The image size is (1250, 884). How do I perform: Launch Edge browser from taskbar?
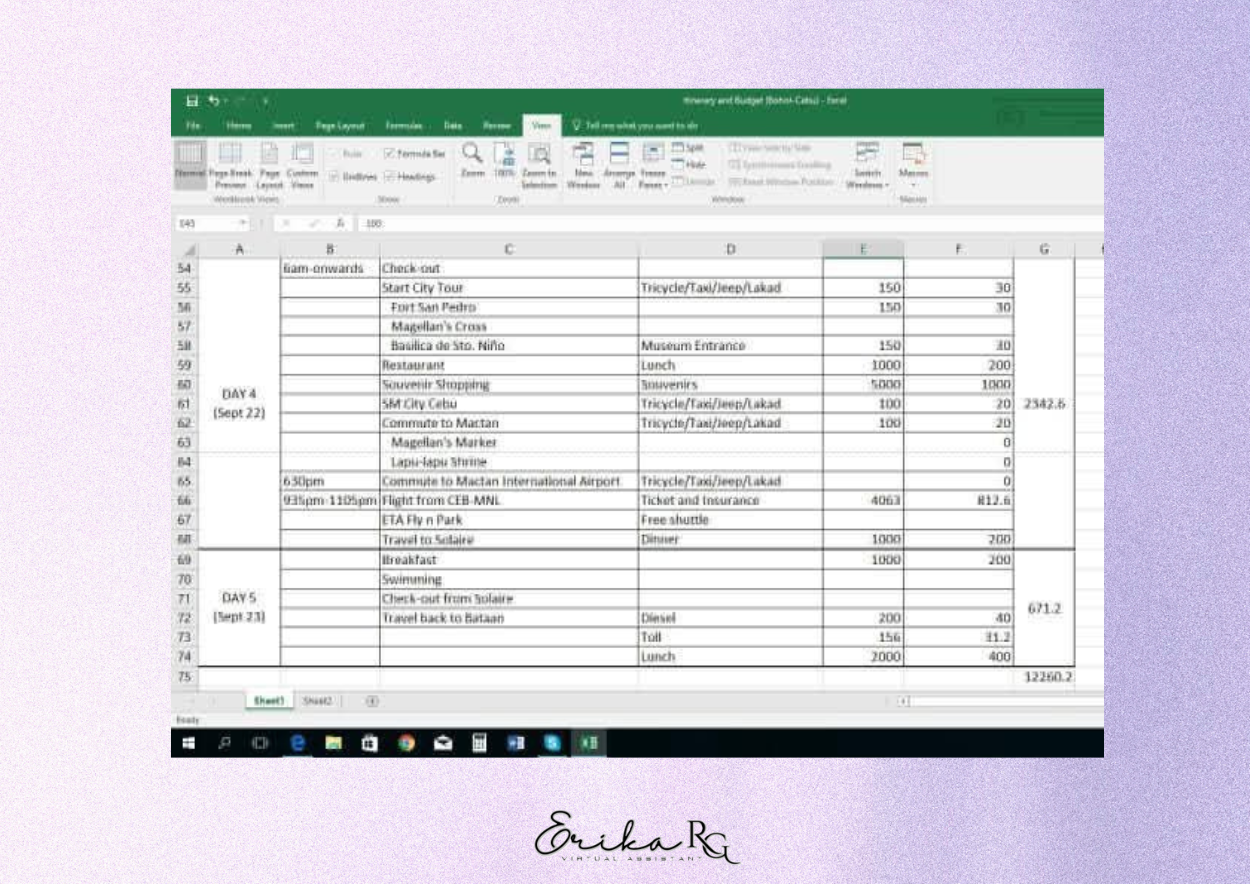point(297,743)
